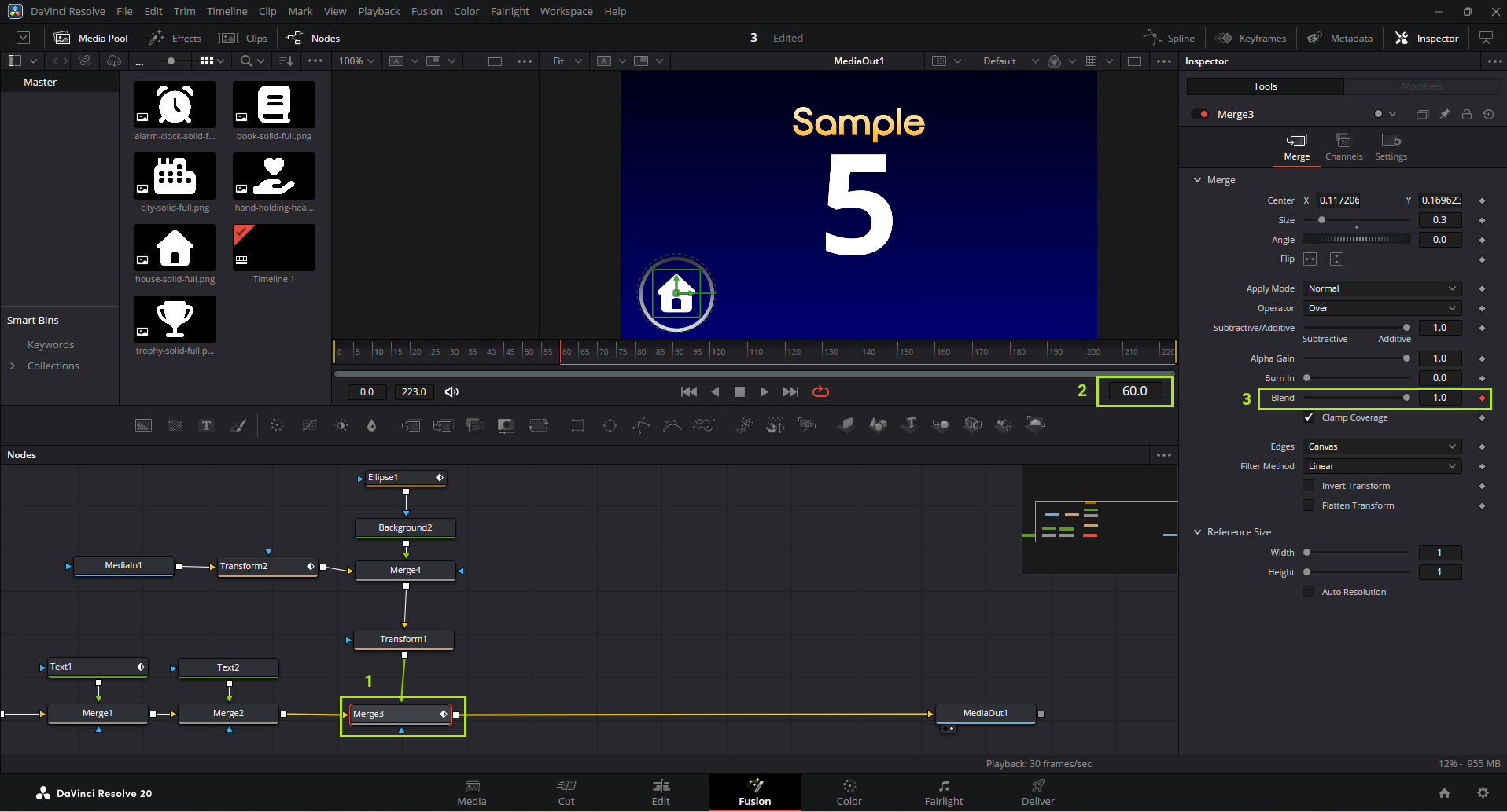The image size is (1507, 812).
Task: Open the Fairlight page
Action: 943,792
